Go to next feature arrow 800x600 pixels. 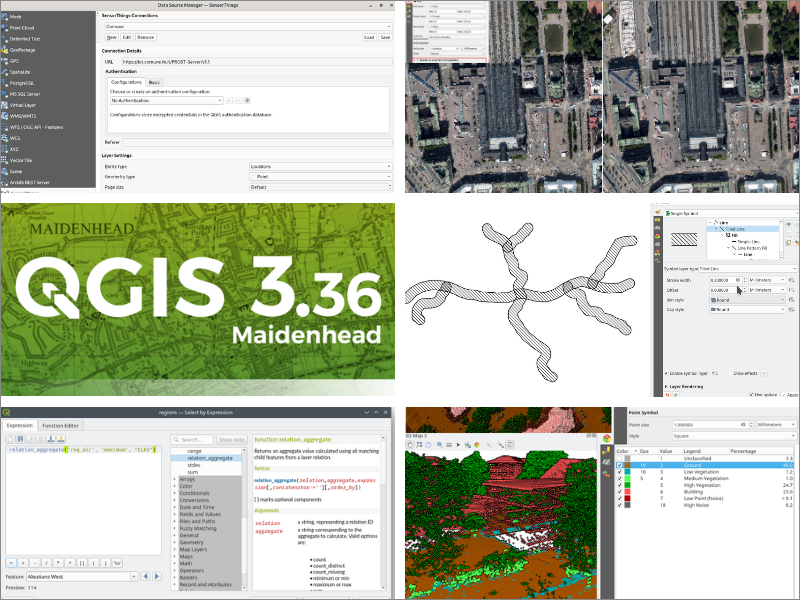point(157,577)
